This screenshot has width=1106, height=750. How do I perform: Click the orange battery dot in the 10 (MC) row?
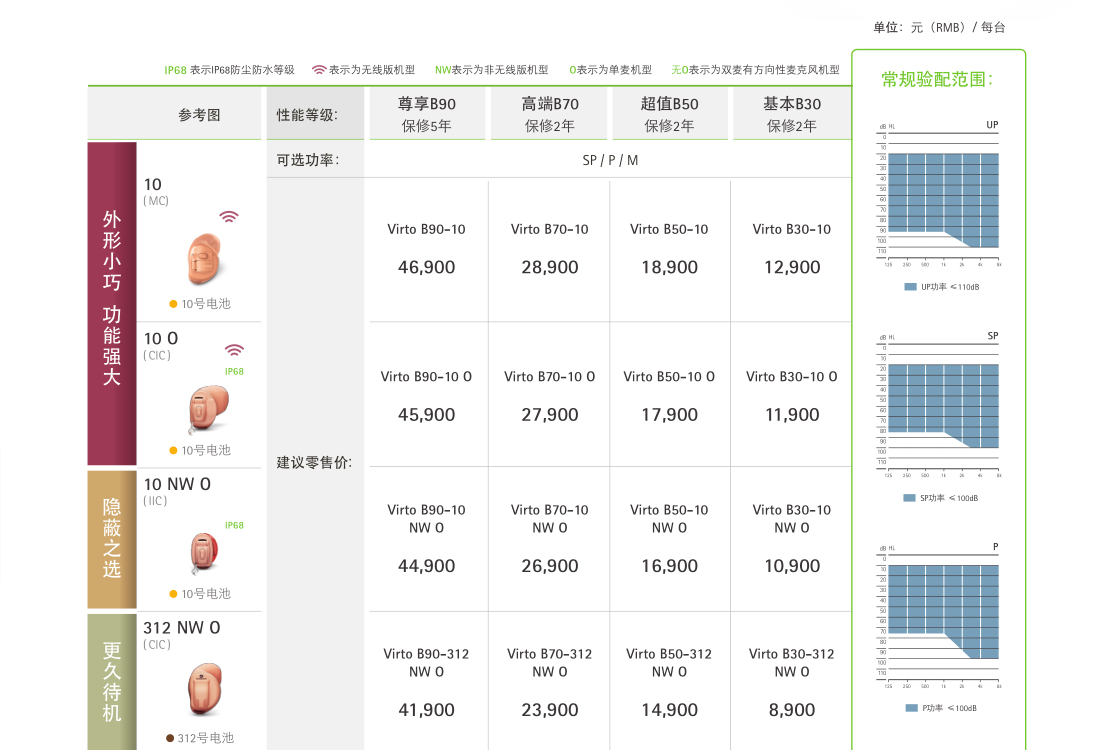[x=173, y=304]
